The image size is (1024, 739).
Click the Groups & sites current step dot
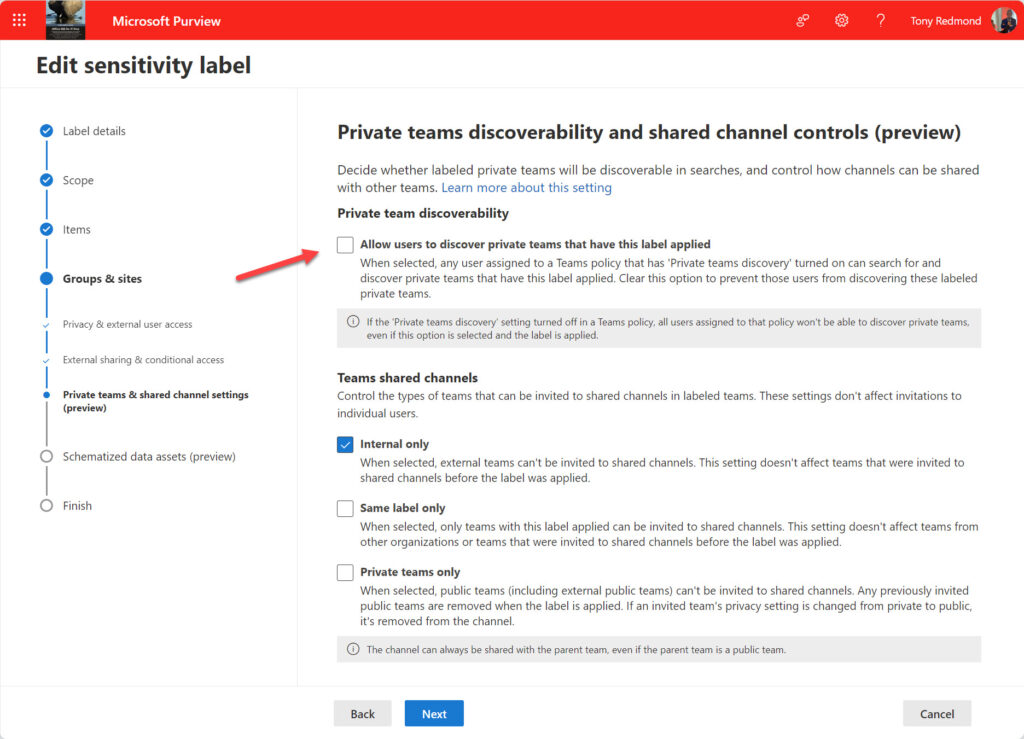point(46,279)
